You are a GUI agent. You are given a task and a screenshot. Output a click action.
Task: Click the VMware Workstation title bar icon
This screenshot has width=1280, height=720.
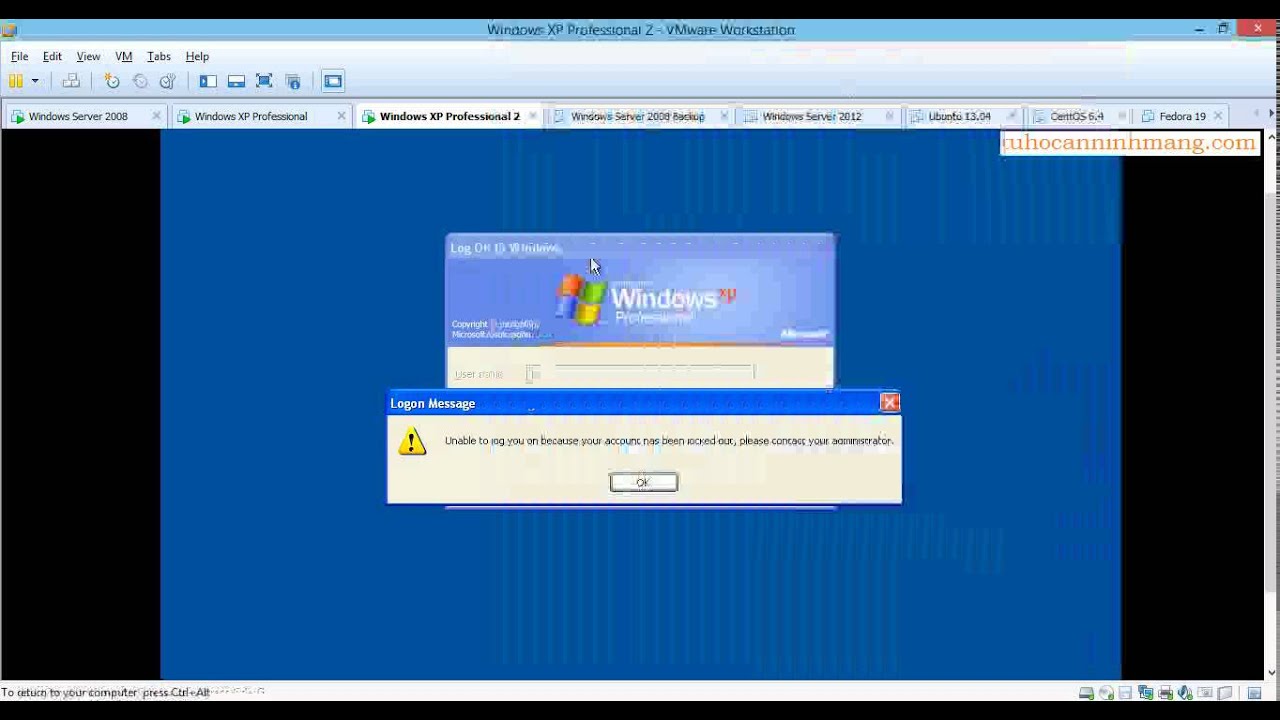pyautogui.click(x=10, y=30)
